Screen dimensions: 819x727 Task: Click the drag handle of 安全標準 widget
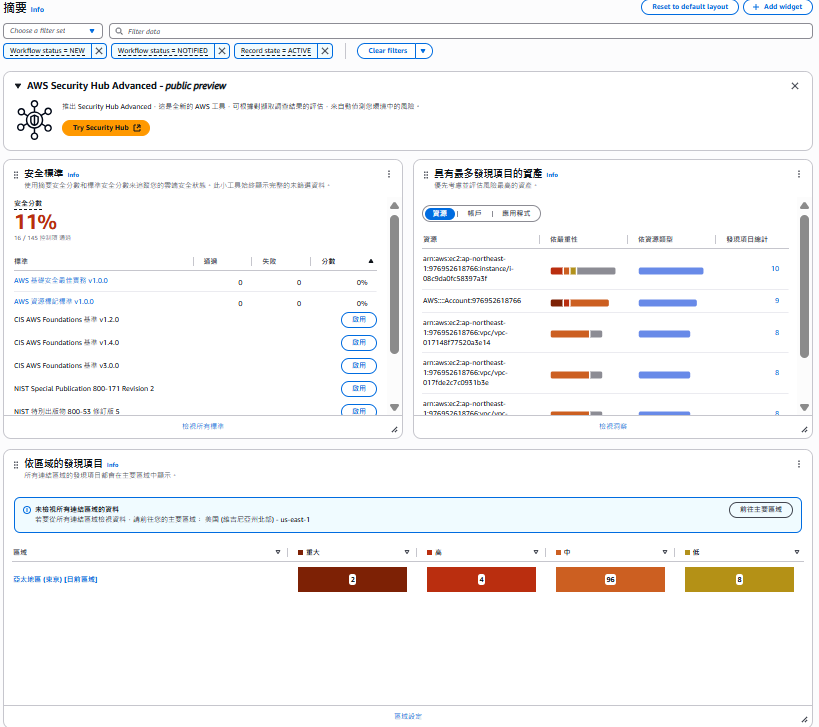pyautogui.click(x=16, y=174)
